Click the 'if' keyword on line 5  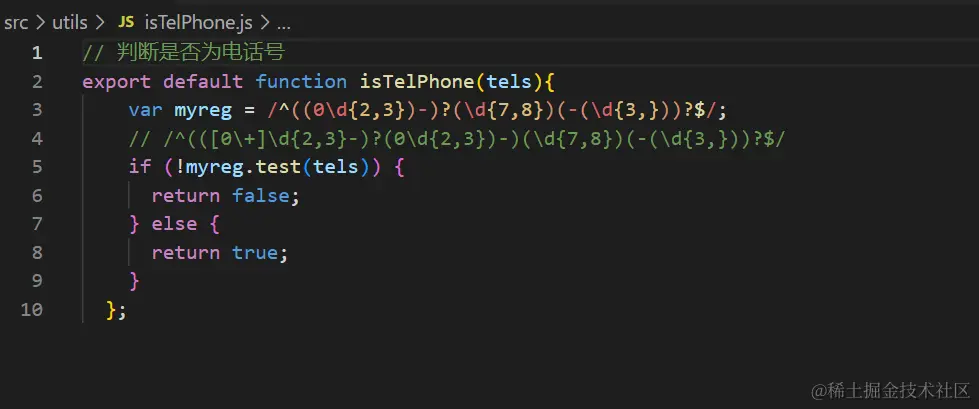(140, 167)
